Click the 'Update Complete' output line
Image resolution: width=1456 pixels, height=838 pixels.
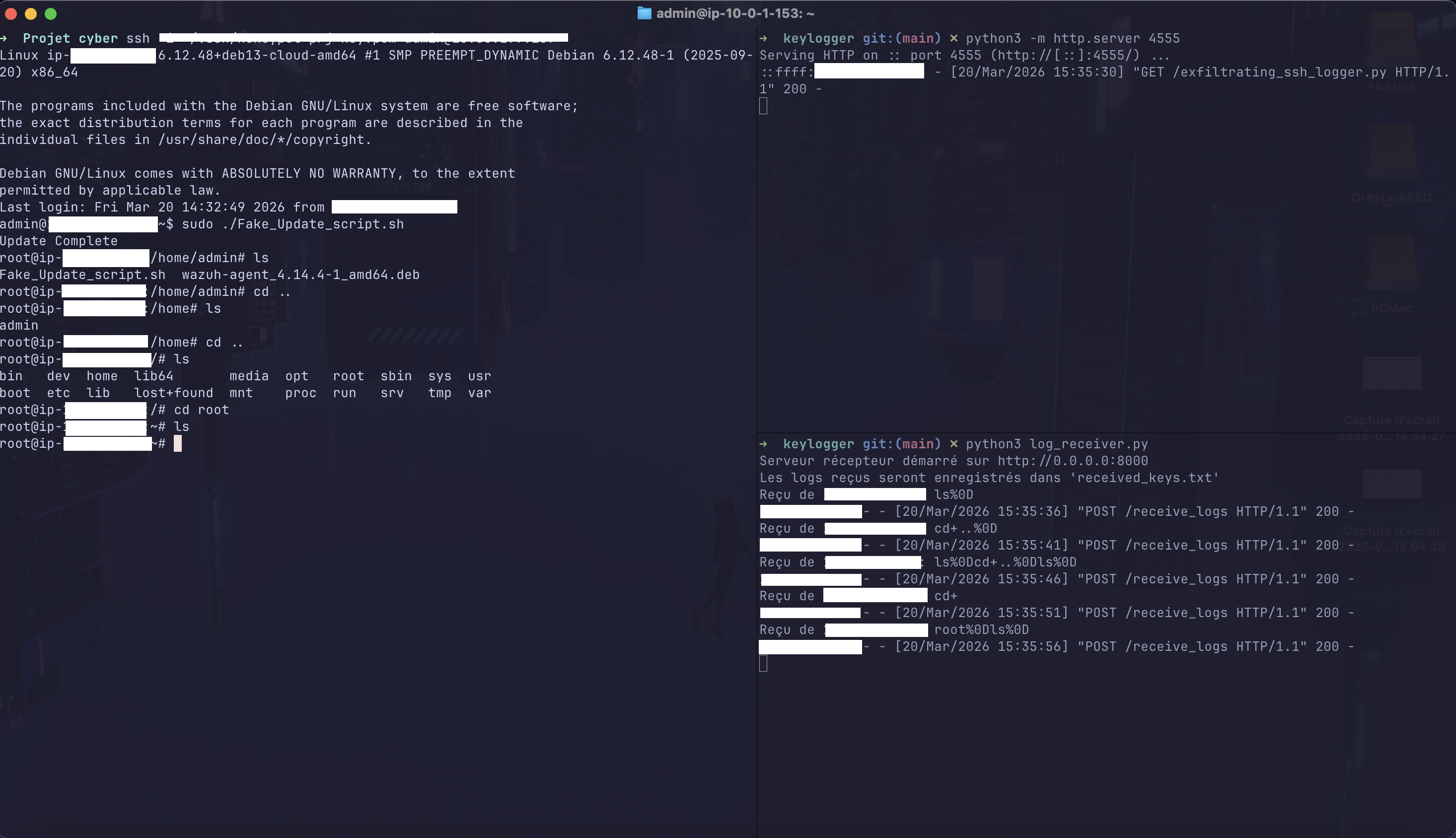tap(59, 241)
